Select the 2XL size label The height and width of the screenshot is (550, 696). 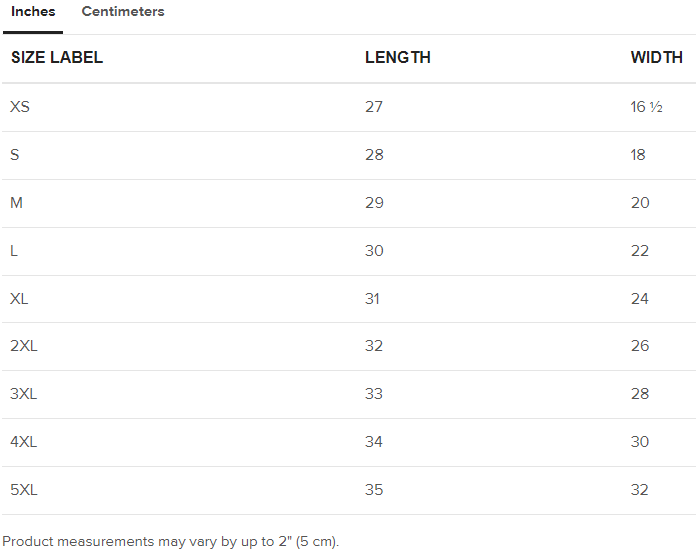(24, 346)
